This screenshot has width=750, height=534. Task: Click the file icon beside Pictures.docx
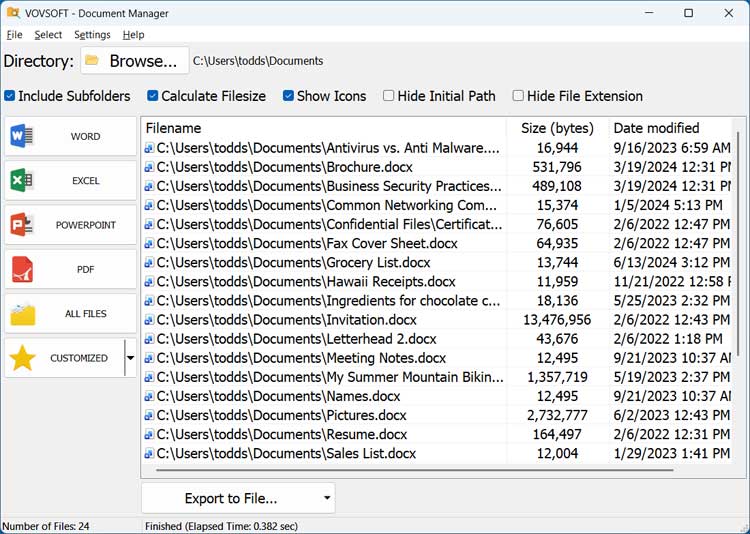click(149, 415)
